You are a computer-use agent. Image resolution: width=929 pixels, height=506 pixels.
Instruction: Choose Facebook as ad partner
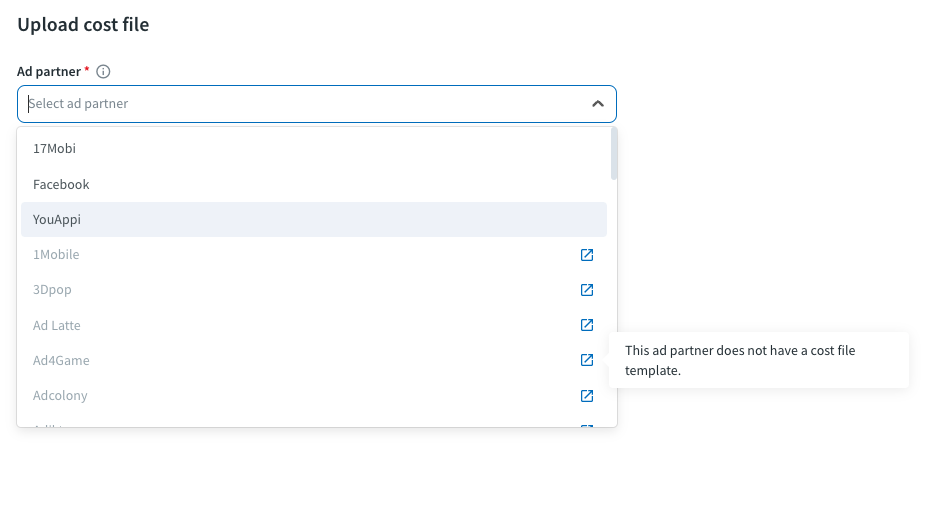click(314, 184)
